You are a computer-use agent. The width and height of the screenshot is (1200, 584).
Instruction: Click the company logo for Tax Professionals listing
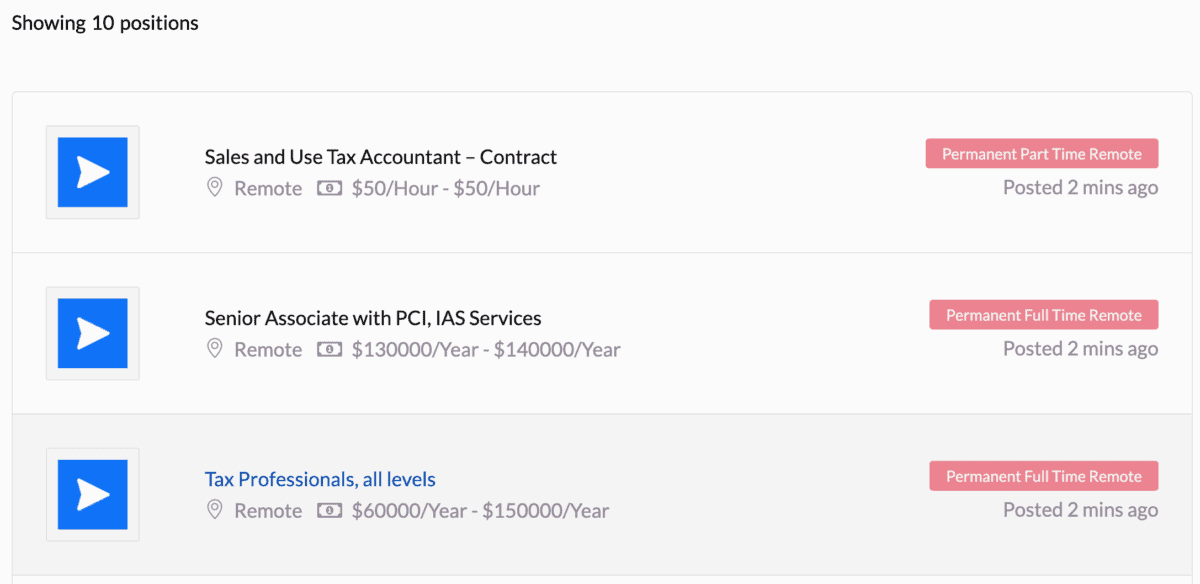[x=92, y=494]
